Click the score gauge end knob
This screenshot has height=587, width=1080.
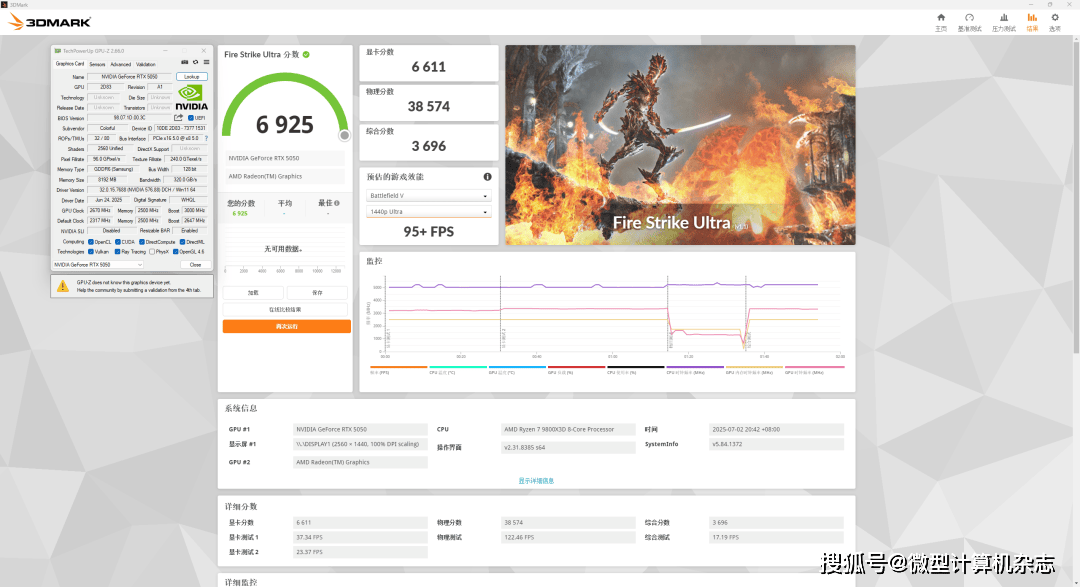[x=344, y=135]
